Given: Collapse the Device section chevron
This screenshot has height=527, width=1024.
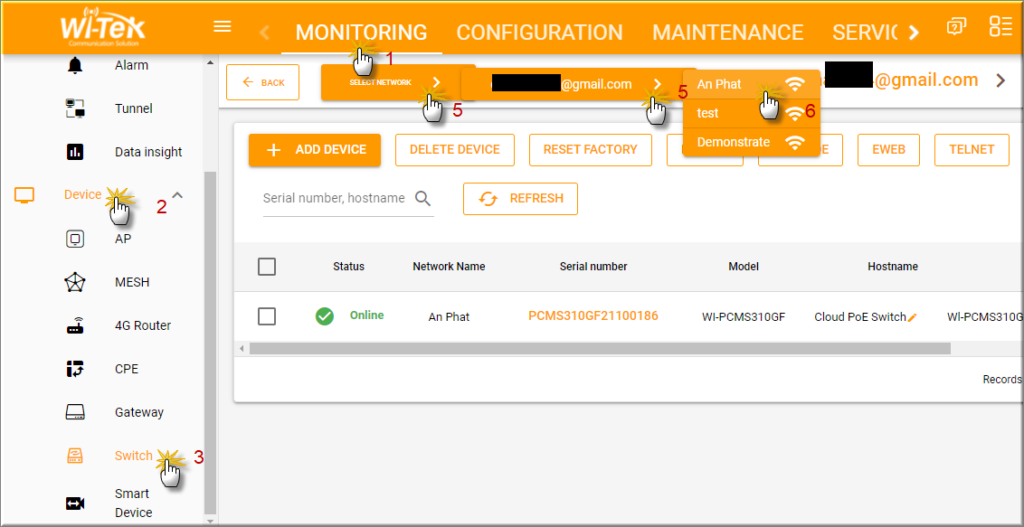Looking at the screenshot, I should coord(178,195).
